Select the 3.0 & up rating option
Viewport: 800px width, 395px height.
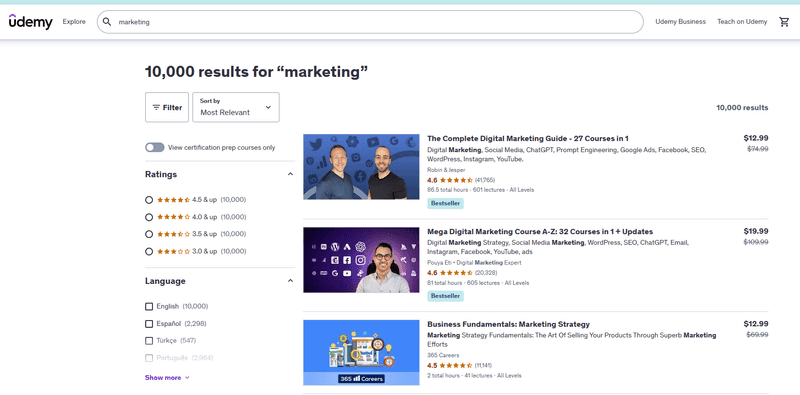tap(149, 252)
